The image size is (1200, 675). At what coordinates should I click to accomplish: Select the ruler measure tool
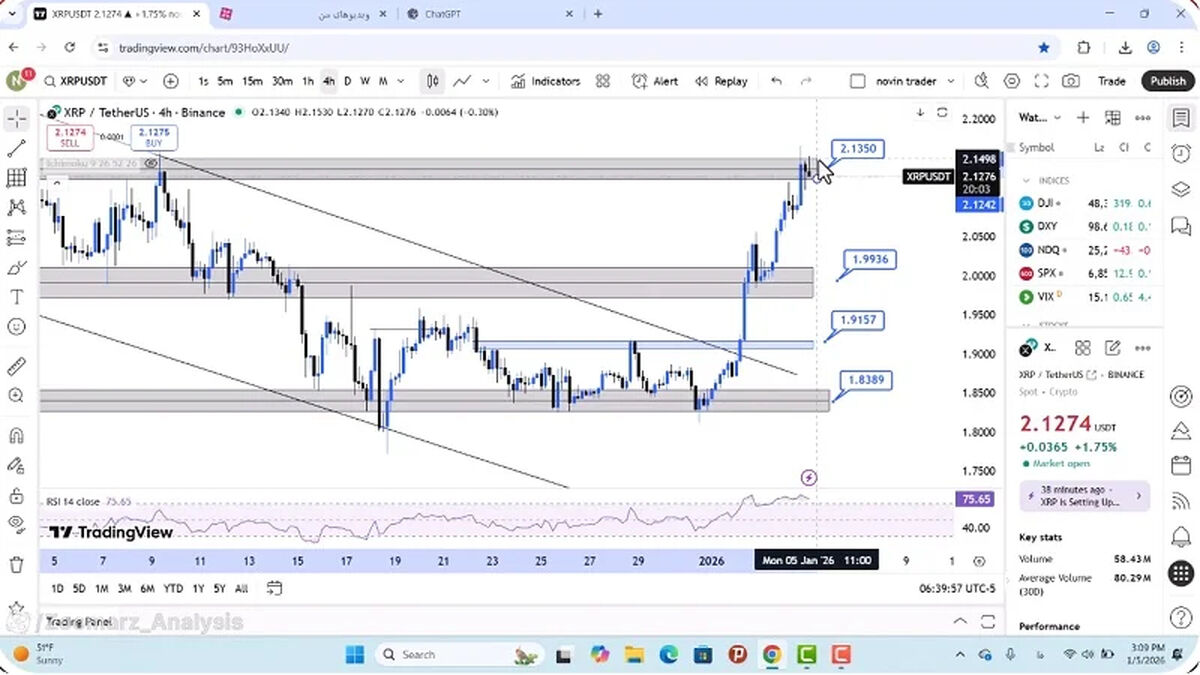click(16, 366)
